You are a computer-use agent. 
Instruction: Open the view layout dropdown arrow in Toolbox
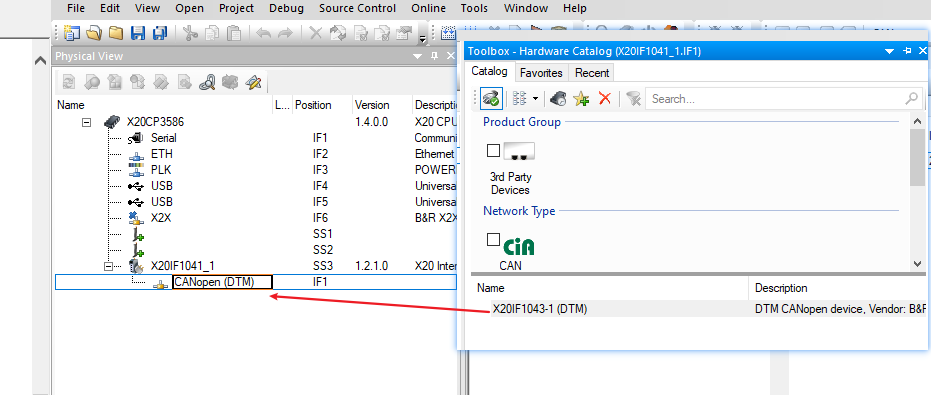536,99
